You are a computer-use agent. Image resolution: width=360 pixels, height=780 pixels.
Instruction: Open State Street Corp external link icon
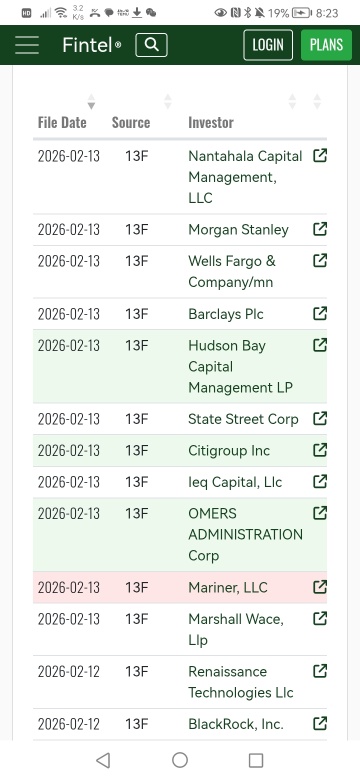(320, 418)
